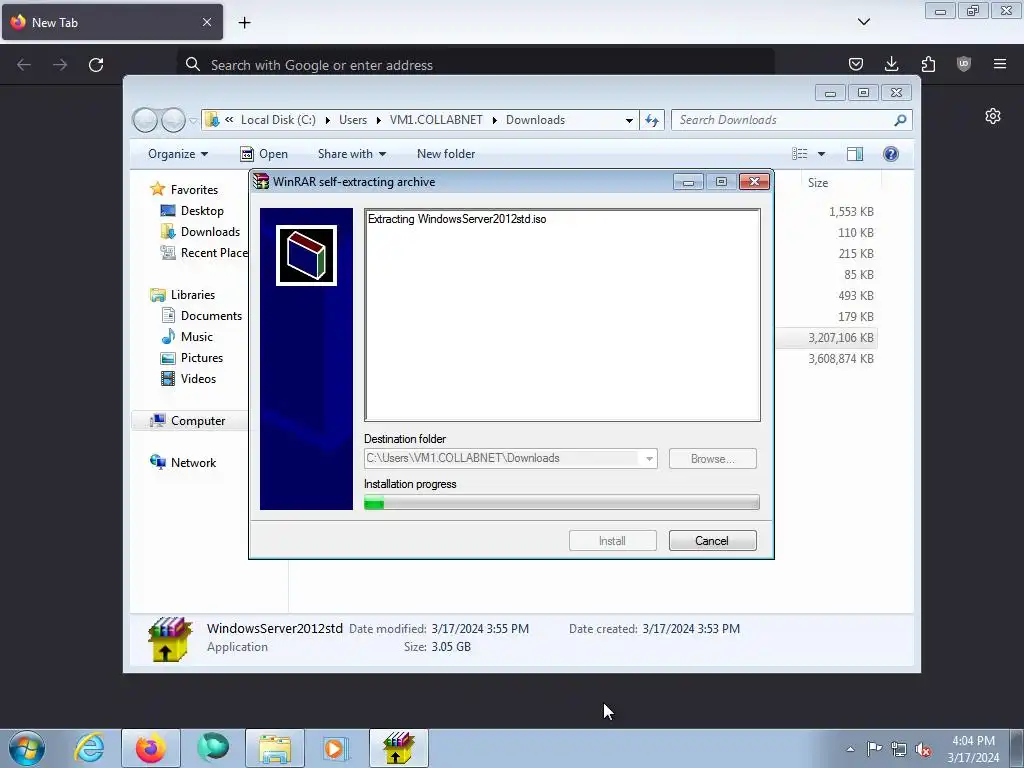Open Pictures library

202,358
